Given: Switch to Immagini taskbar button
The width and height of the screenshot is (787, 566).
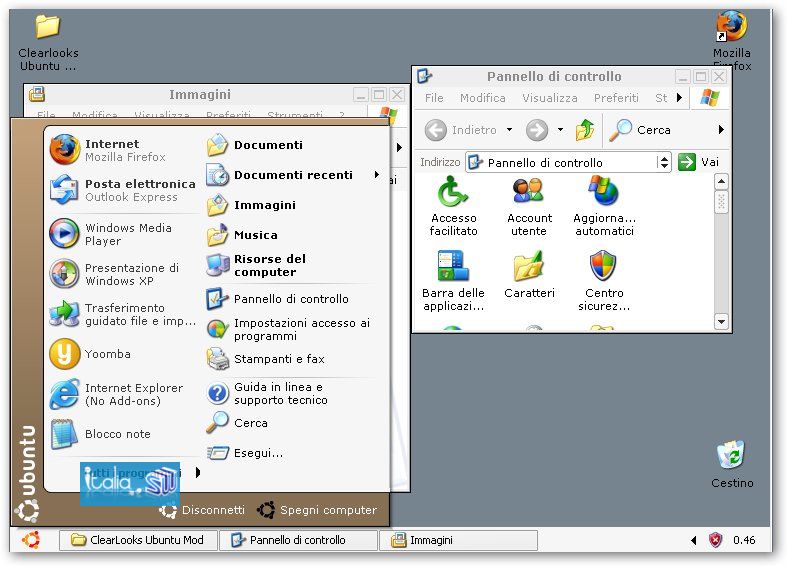Looking at the screenshot, I should pos(458,540).
